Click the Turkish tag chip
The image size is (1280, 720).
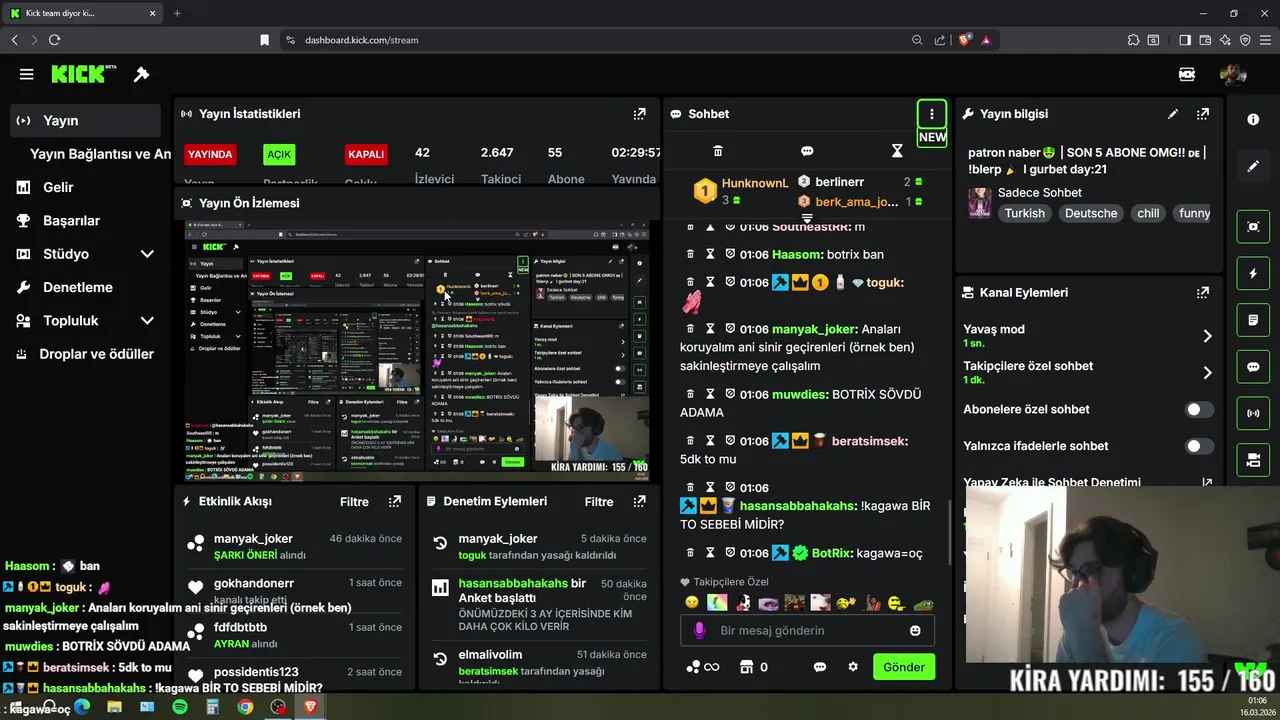1024,213
